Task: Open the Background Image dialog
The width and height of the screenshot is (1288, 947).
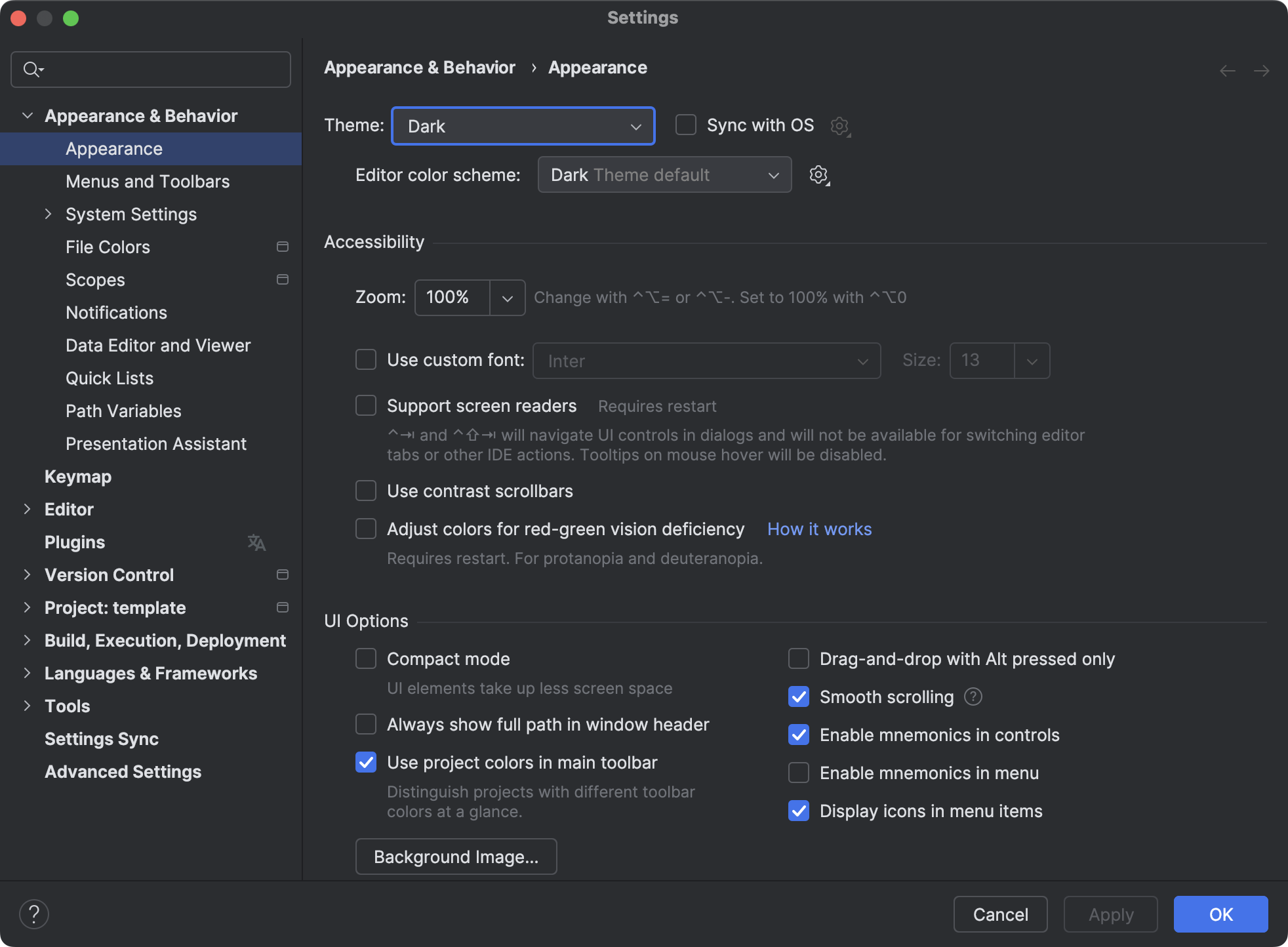Action: click(x=455, y=856)
